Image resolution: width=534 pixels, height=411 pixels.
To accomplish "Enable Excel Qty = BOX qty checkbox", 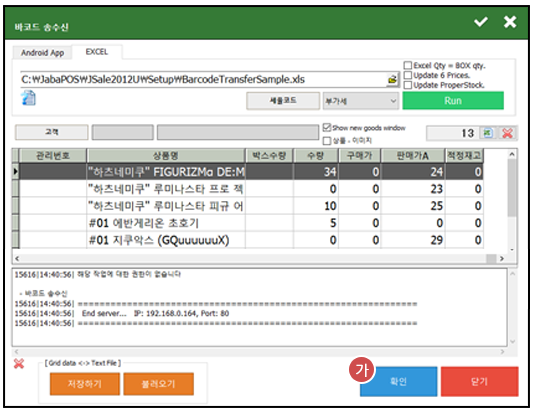I will tap(408, 65).
